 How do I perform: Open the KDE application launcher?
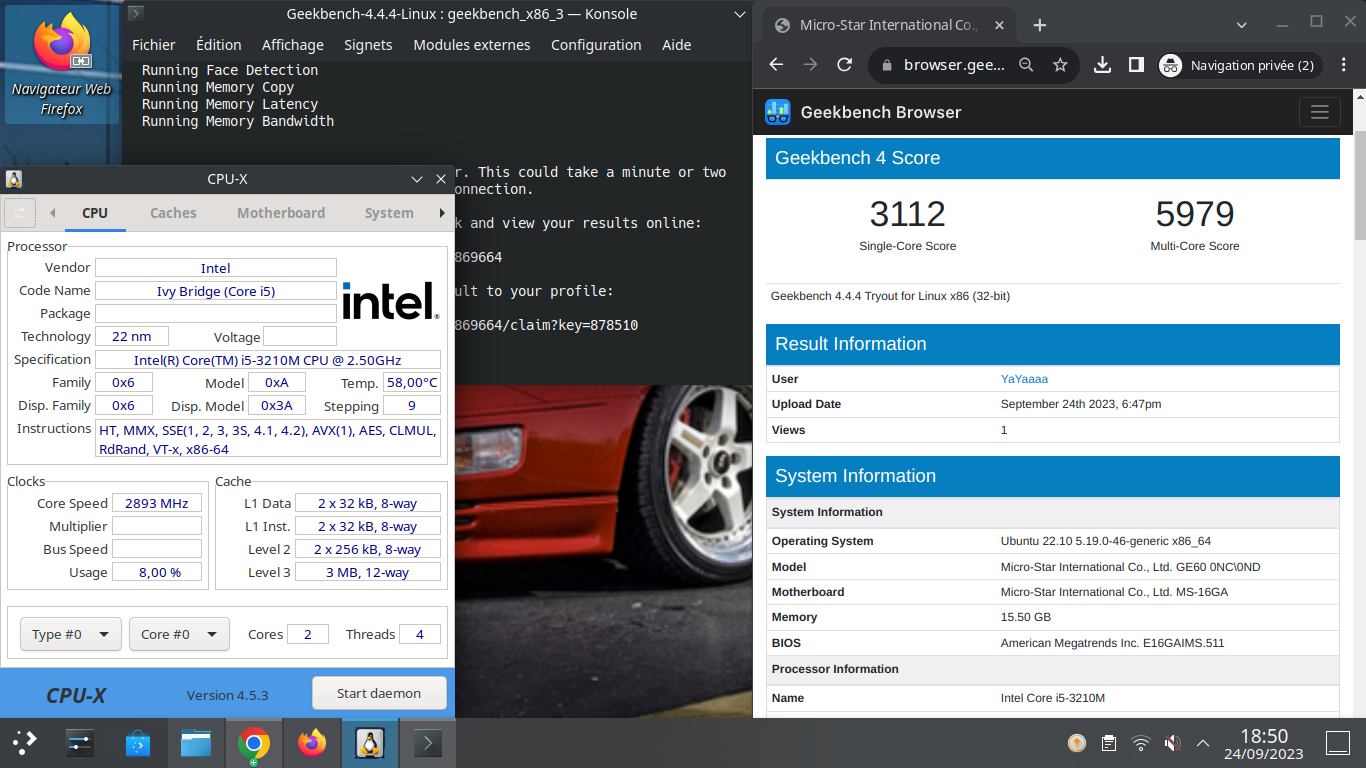(25, 743)
